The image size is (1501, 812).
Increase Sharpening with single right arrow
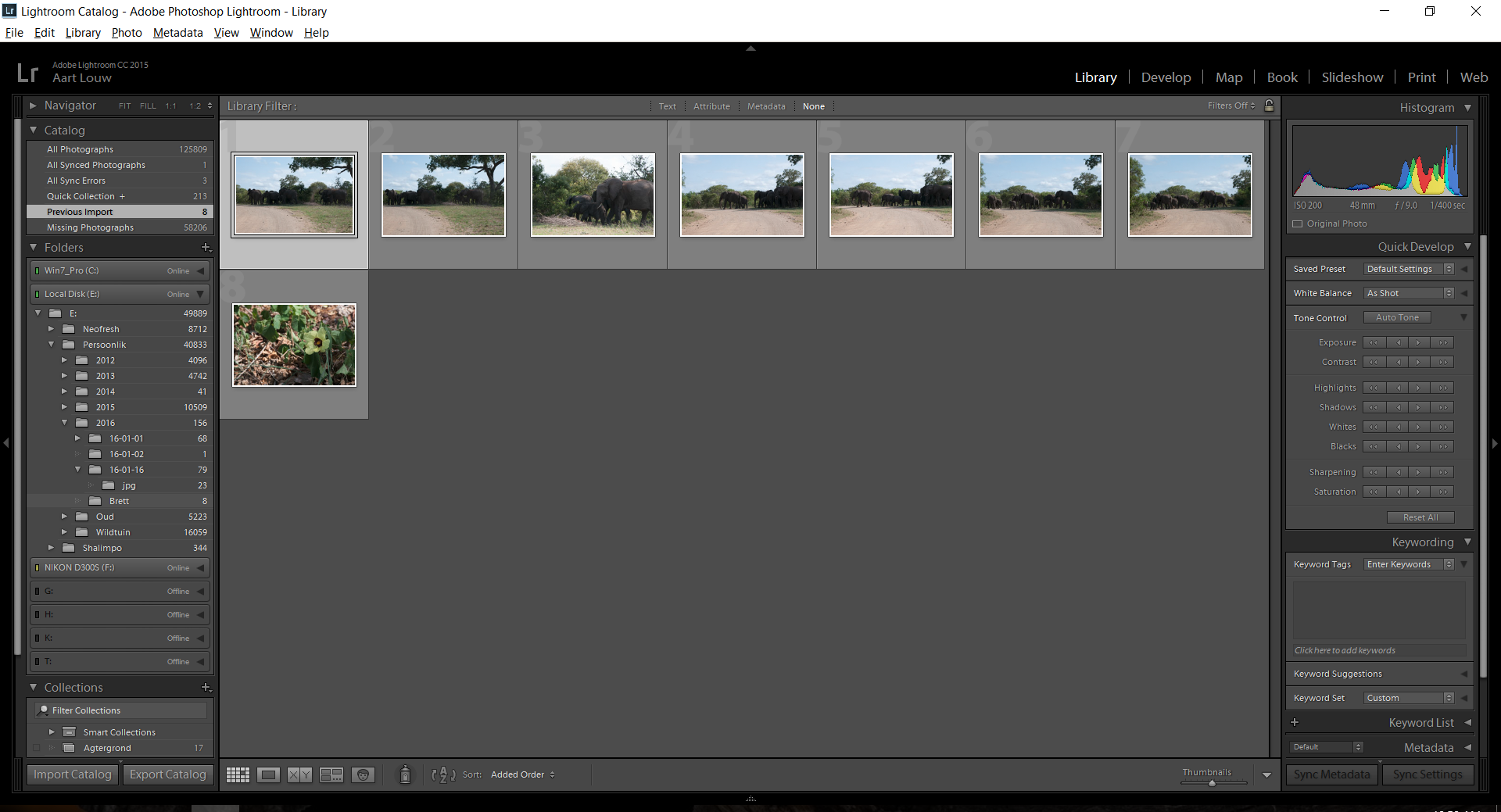click(x=1418, y=472)
